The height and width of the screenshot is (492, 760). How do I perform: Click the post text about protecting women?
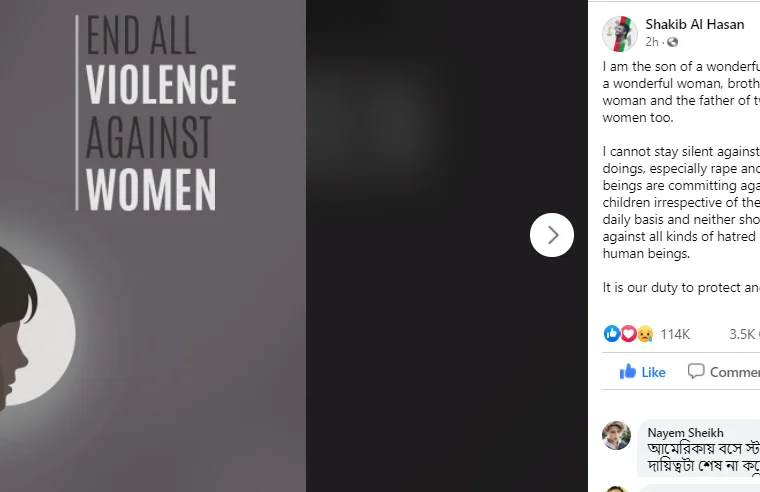pos(681,287)
